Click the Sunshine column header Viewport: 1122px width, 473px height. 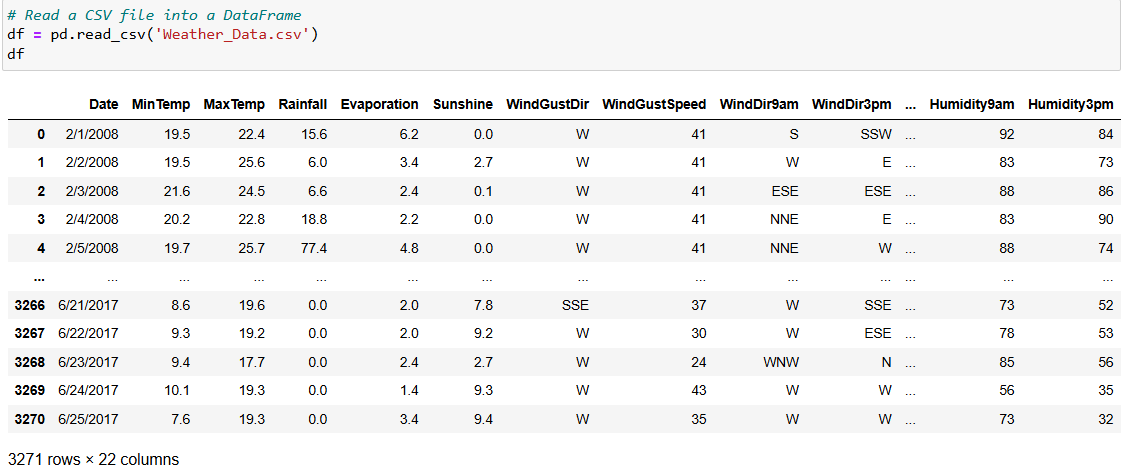[x=463, y=104]
